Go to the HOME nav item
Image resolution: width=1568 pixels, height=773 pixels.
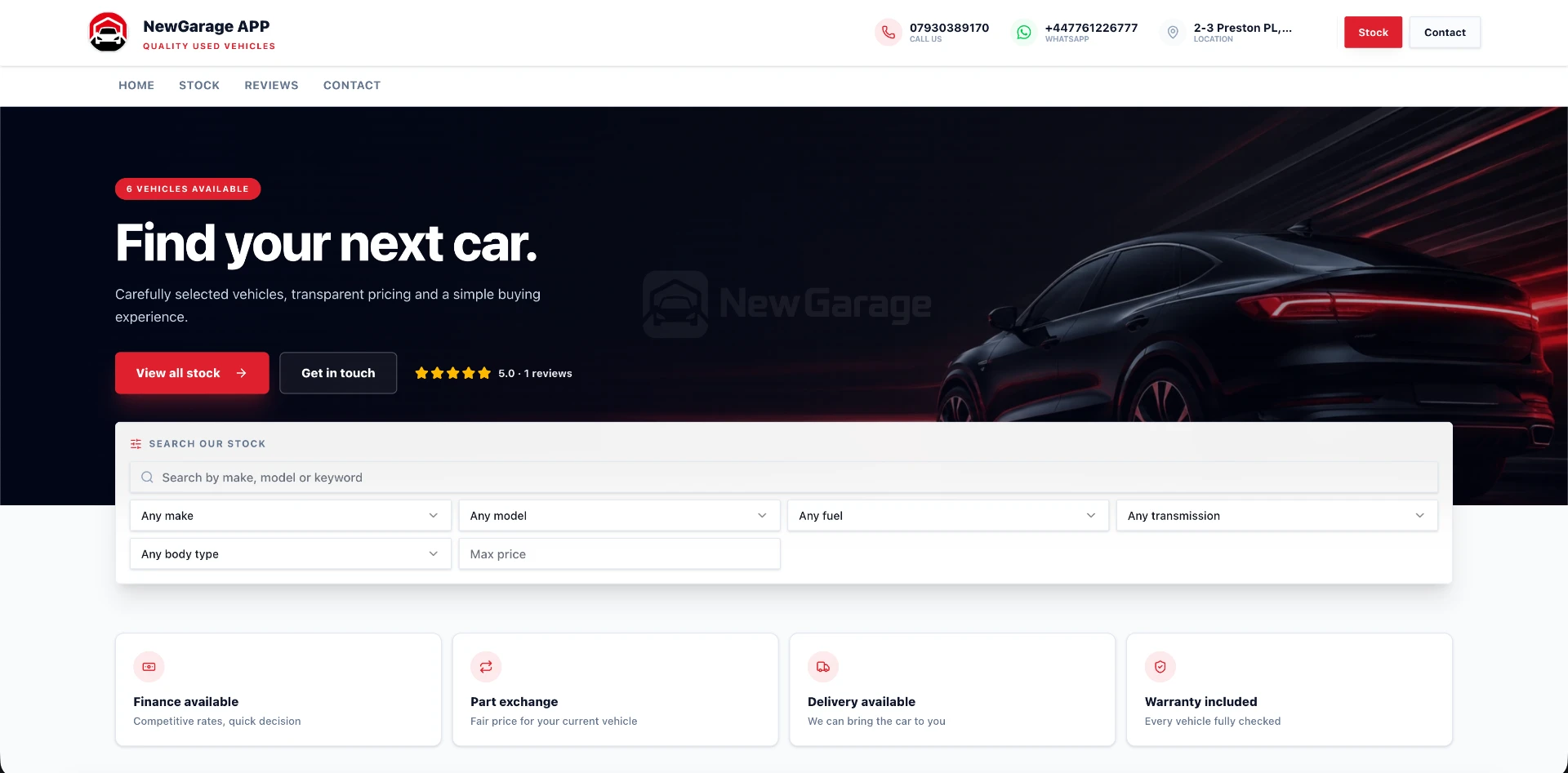tap(136, 86)
